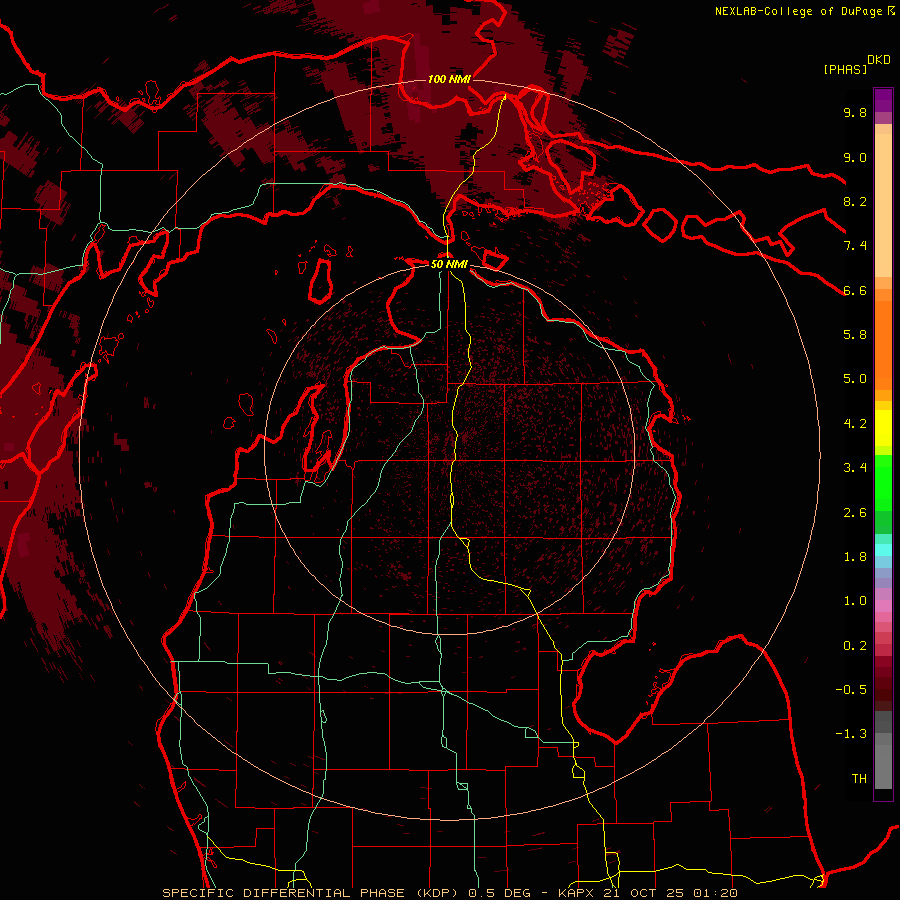Select the 0.2 scale value
The image size is (900, 900).
tap(855, 646)
